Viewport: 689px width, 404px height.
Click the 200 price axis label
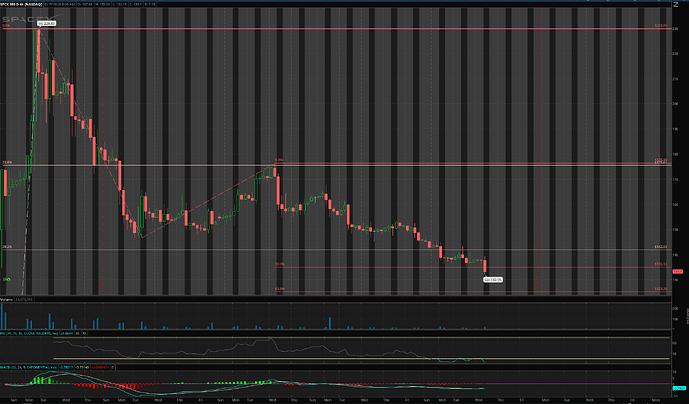675,104
